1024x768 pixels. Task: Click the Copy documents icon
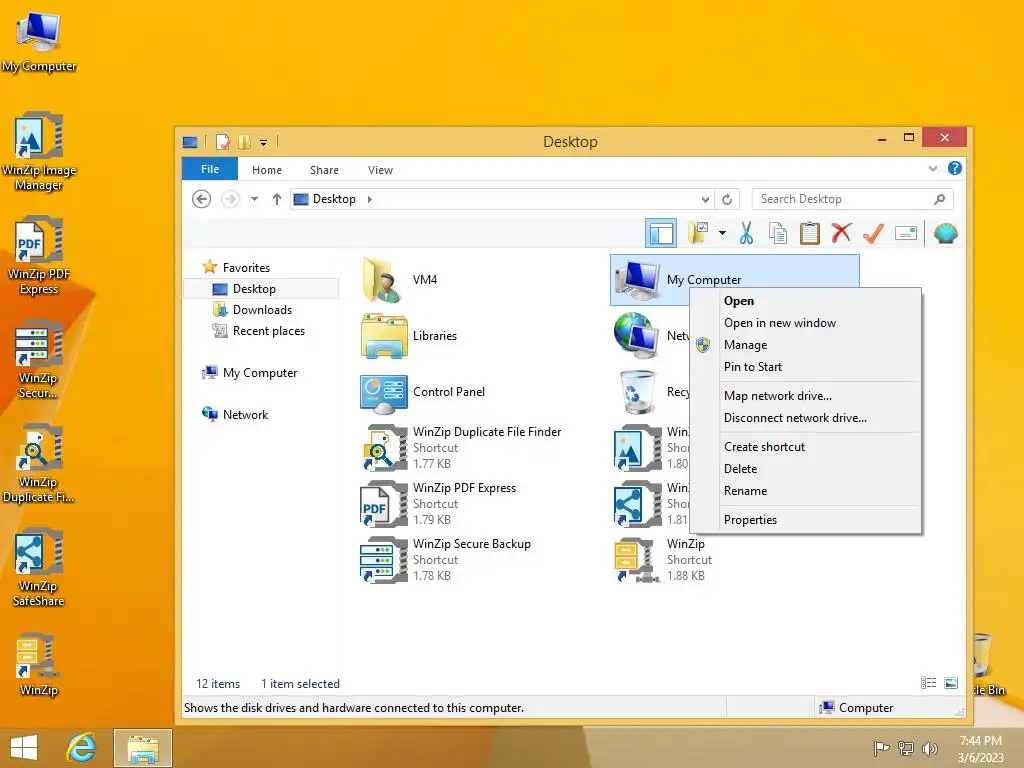(777, 233)
